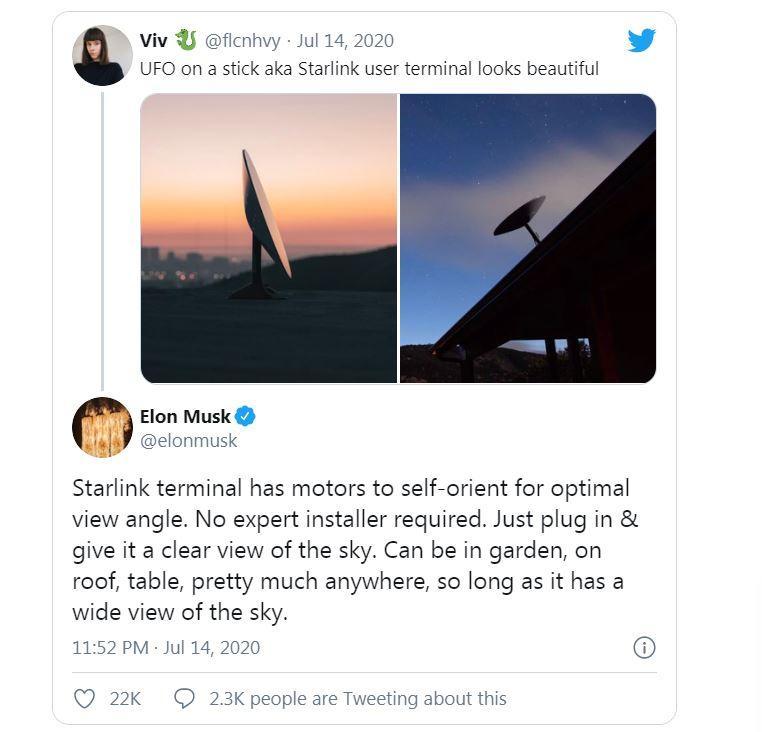Open the sunset Starlink dish photo

[x=269, y=238]
